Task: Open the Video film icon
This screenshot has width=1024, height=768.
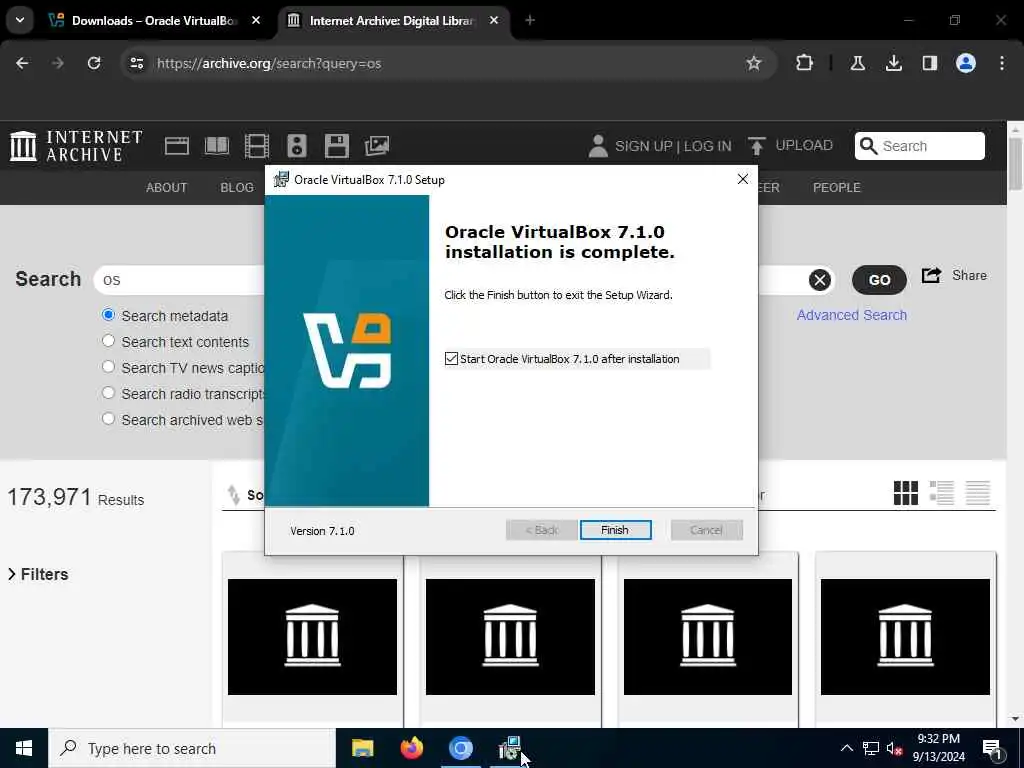Action: (257, 146)
